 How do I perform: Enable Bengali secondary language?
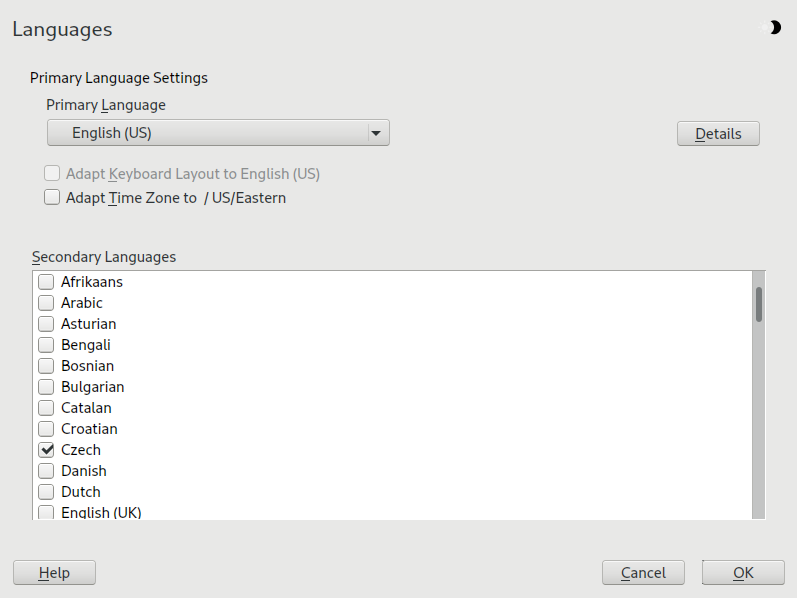coord(46,345)
